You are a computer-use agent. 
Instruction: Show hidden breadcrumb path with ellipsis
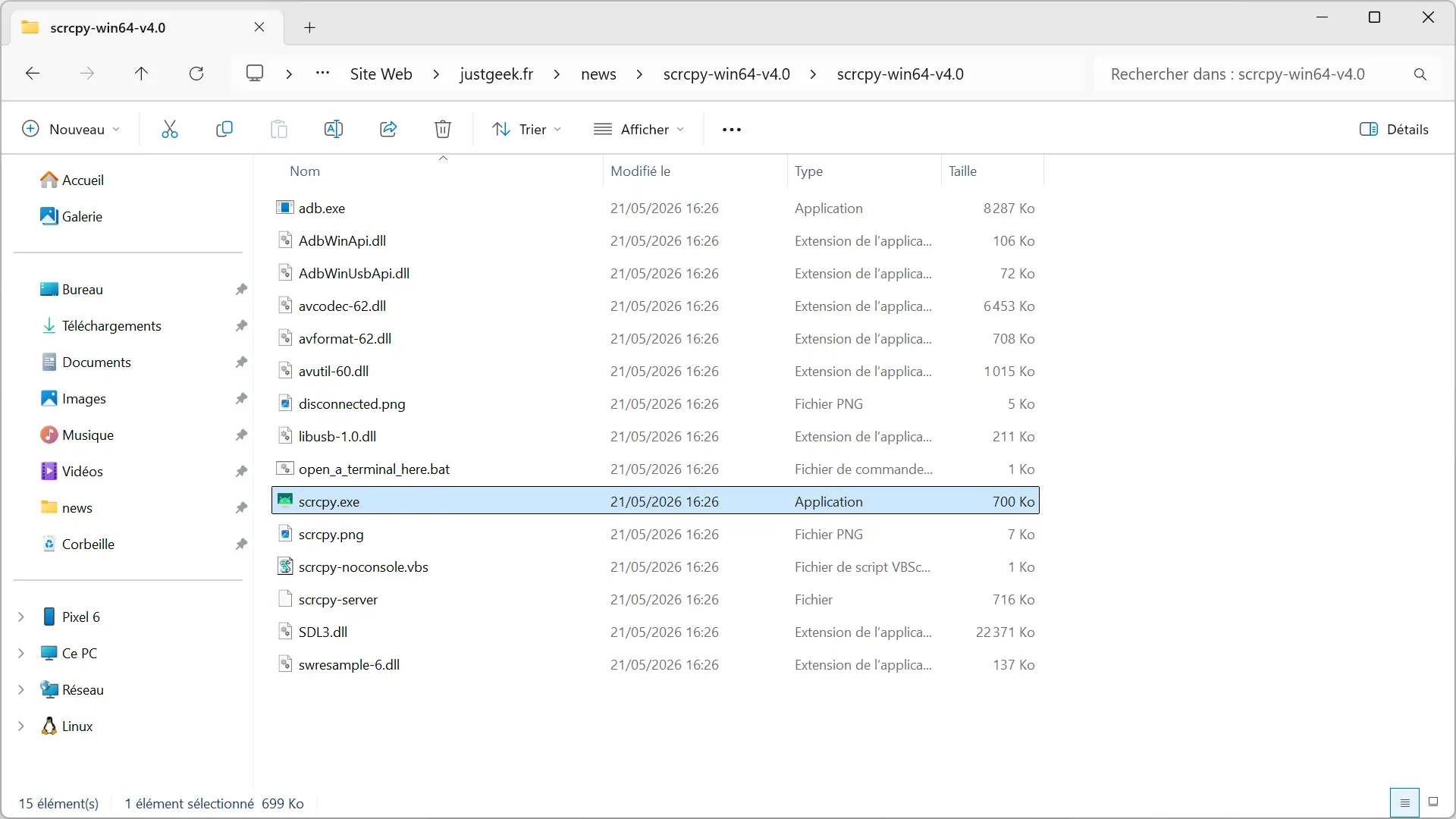(323, 74)
